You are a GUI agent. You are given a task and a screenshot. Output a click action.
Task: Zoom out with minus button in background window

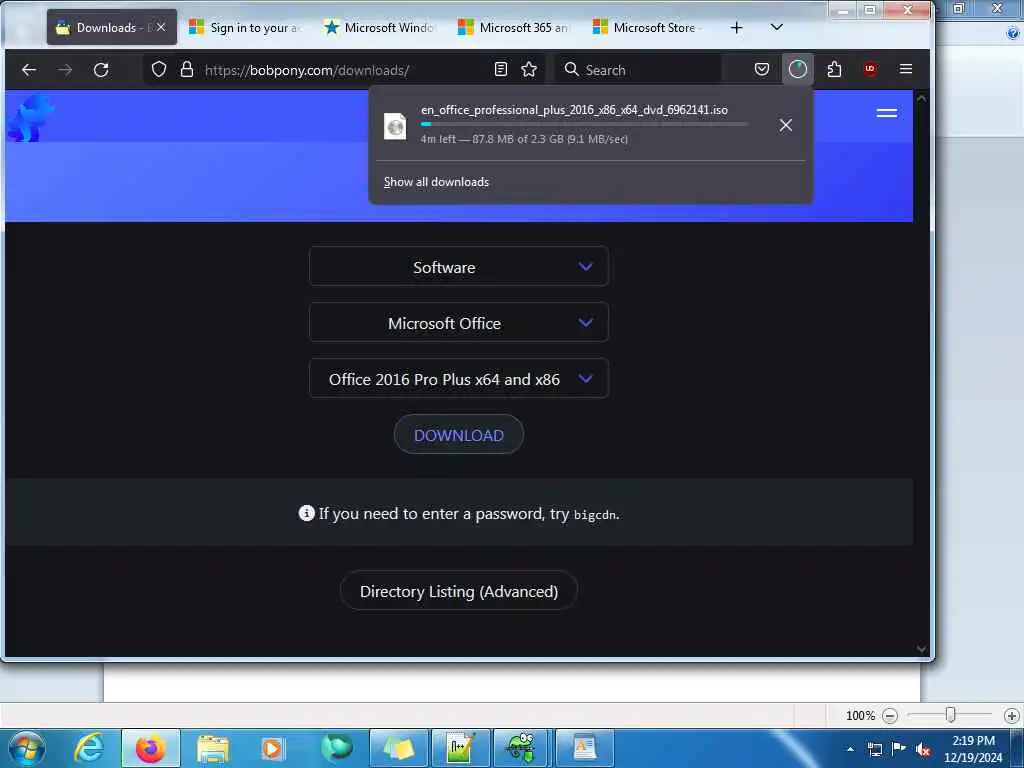pos(889,716)
